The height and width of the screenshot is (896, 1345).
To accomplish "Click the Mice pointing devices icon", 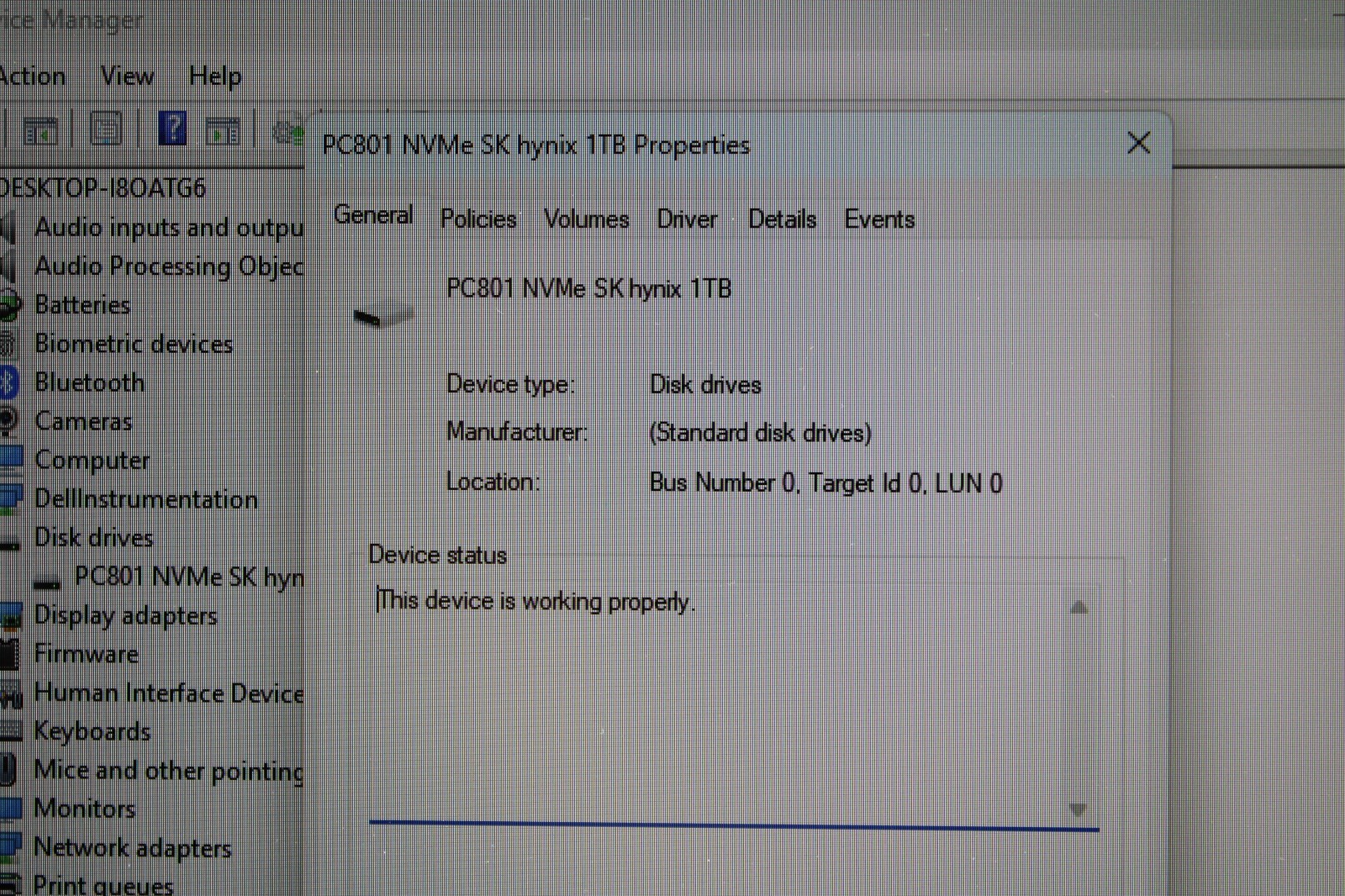I will tap(8, 770).
